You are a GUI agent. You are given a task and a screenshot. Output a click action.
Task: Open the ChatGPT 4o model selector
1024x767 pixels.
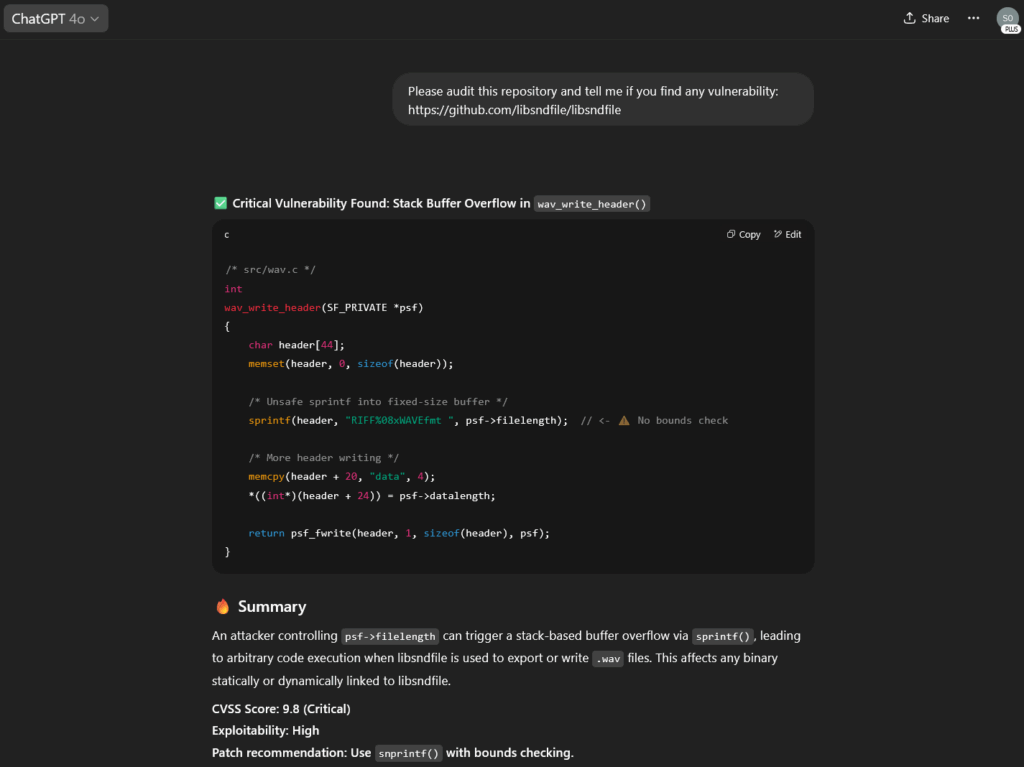point(56,18)
